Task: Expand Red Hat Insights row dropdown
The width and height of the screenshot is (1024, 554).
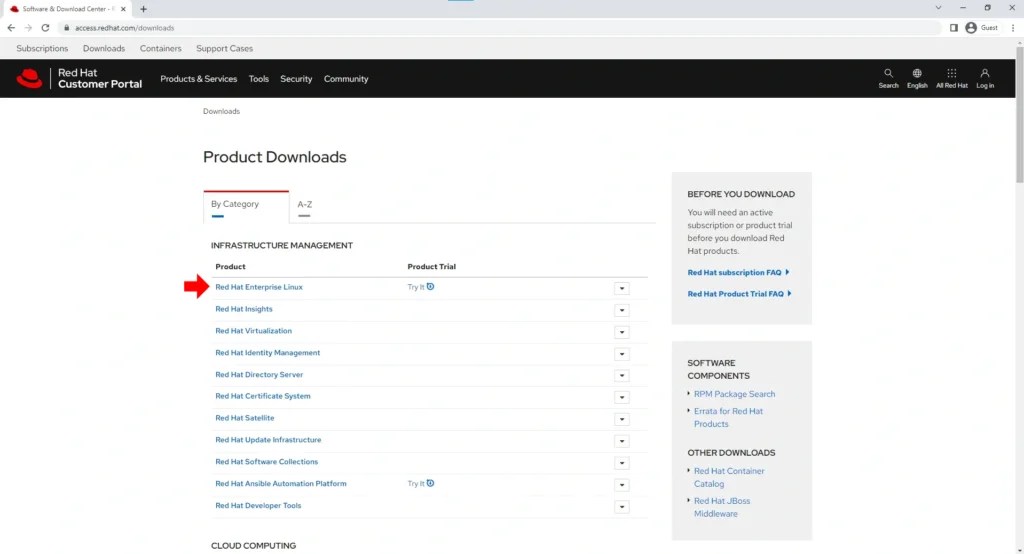Action: tap(622, 310)
